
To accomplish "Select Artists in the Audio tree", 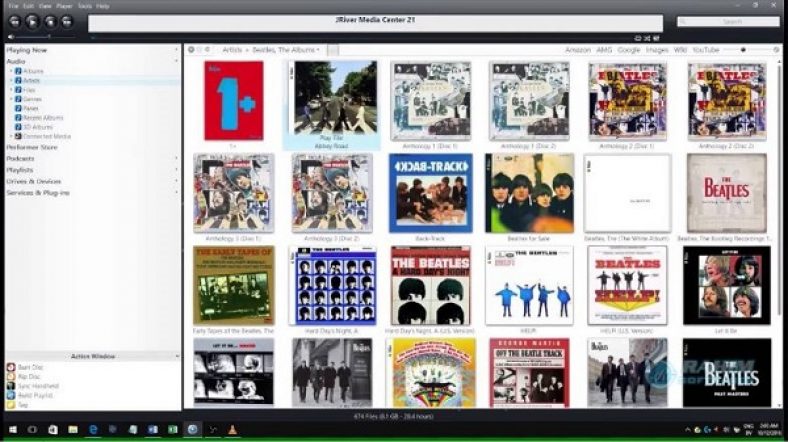I will 31,80.
